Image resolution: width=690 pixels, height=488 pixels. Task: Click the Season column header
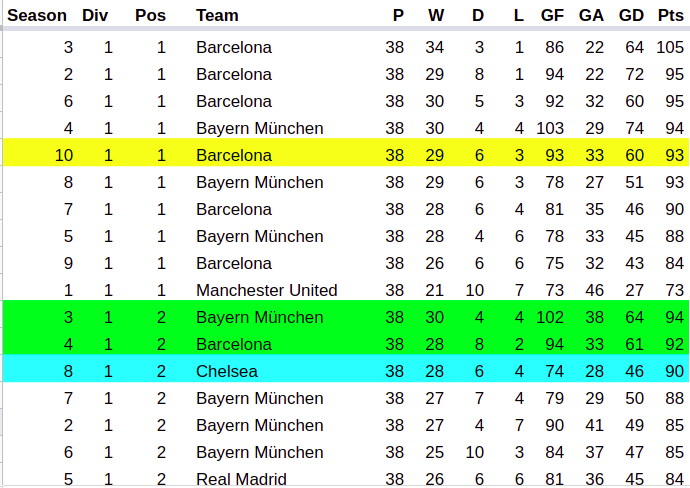[x=37, y=15]
